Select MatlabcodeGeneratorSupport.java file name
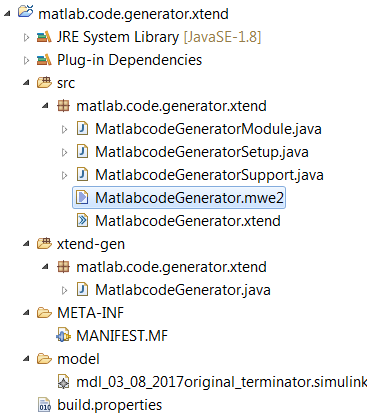Screen dimensions: 385x419 click(x=209, y=175)
